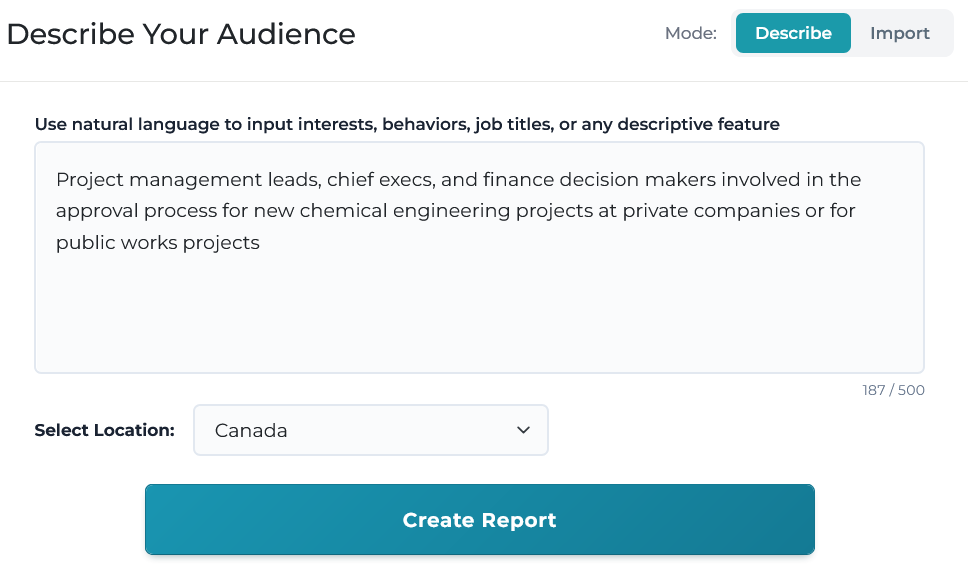Click the Canada value in location selector
The image size is (968, 573).
pyautogui.click(x=251, y=430)
